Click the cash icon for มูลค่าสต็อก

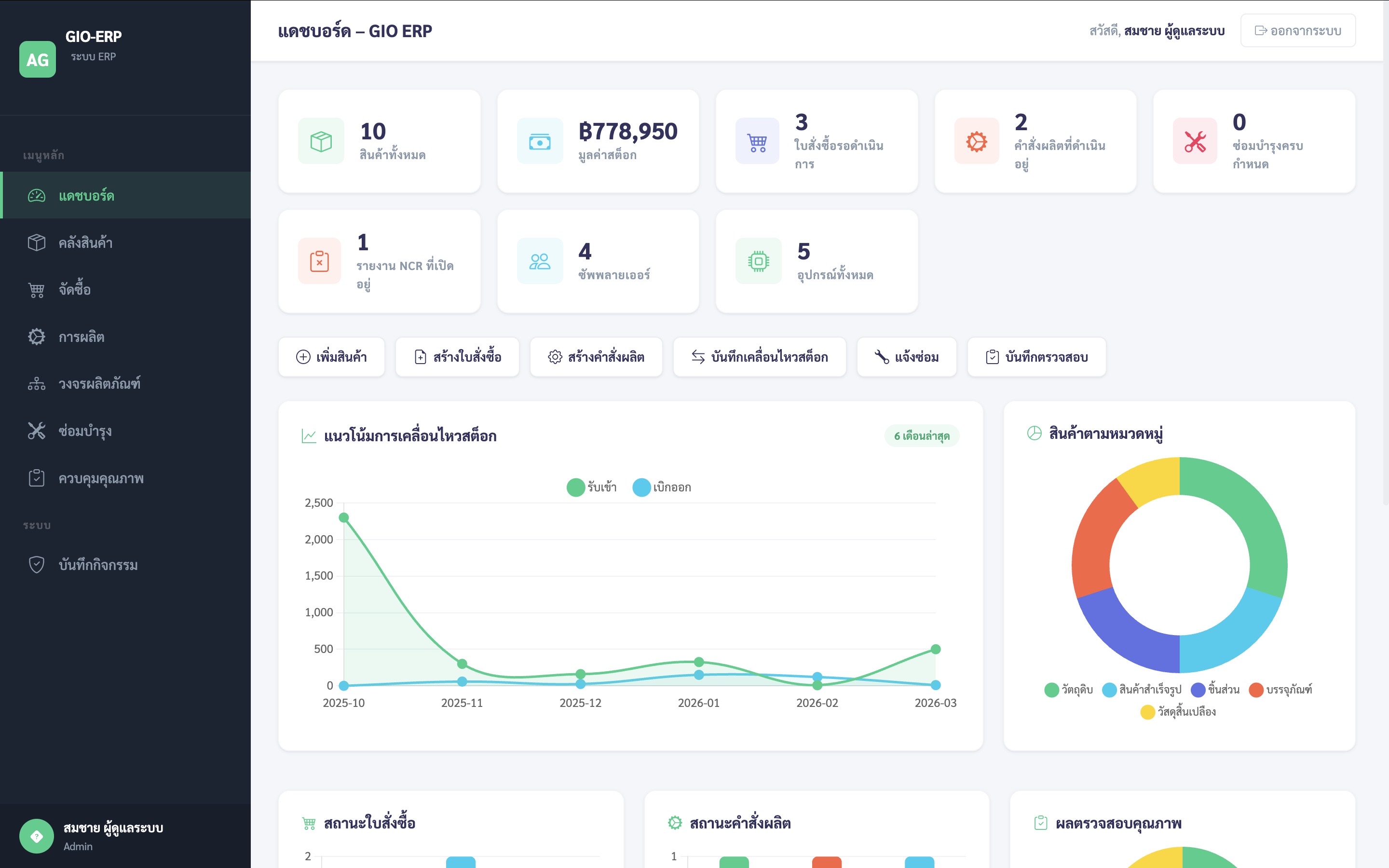[540, 141]
